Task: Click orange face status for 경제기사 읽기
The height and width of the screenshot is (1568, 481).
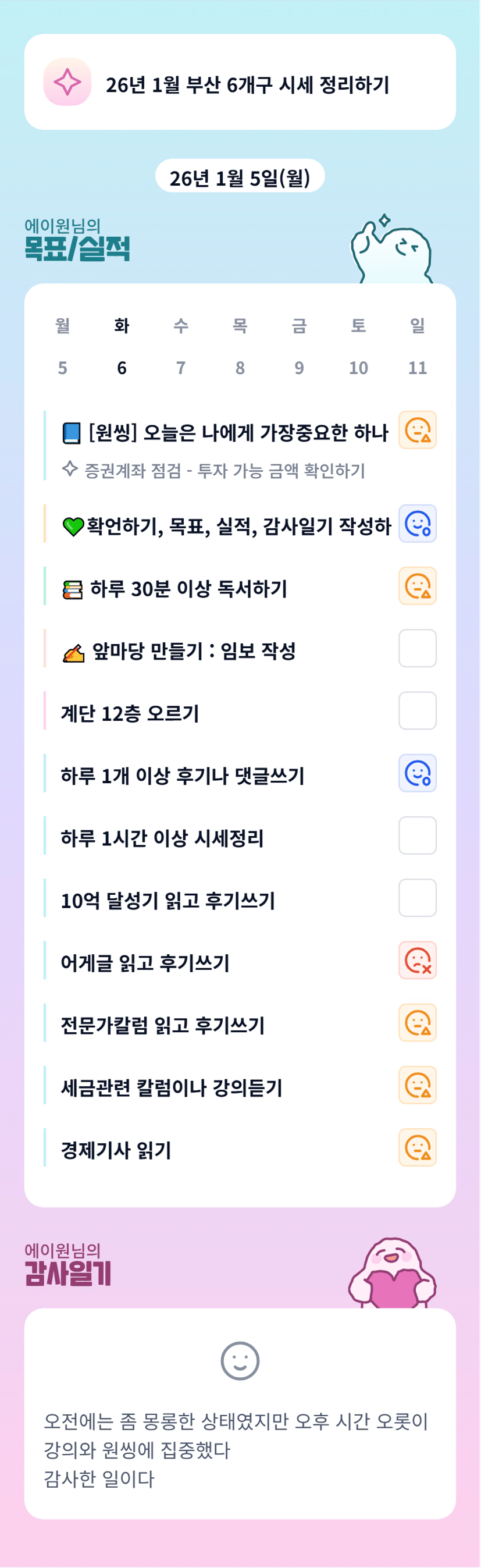Action: click(x=417, y=1147)
